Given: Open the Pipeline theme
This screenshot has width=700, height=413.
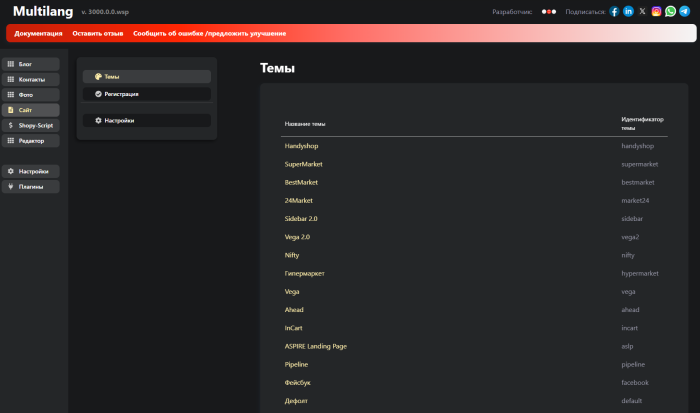Looking at the screenshot, I should (296, 365).
